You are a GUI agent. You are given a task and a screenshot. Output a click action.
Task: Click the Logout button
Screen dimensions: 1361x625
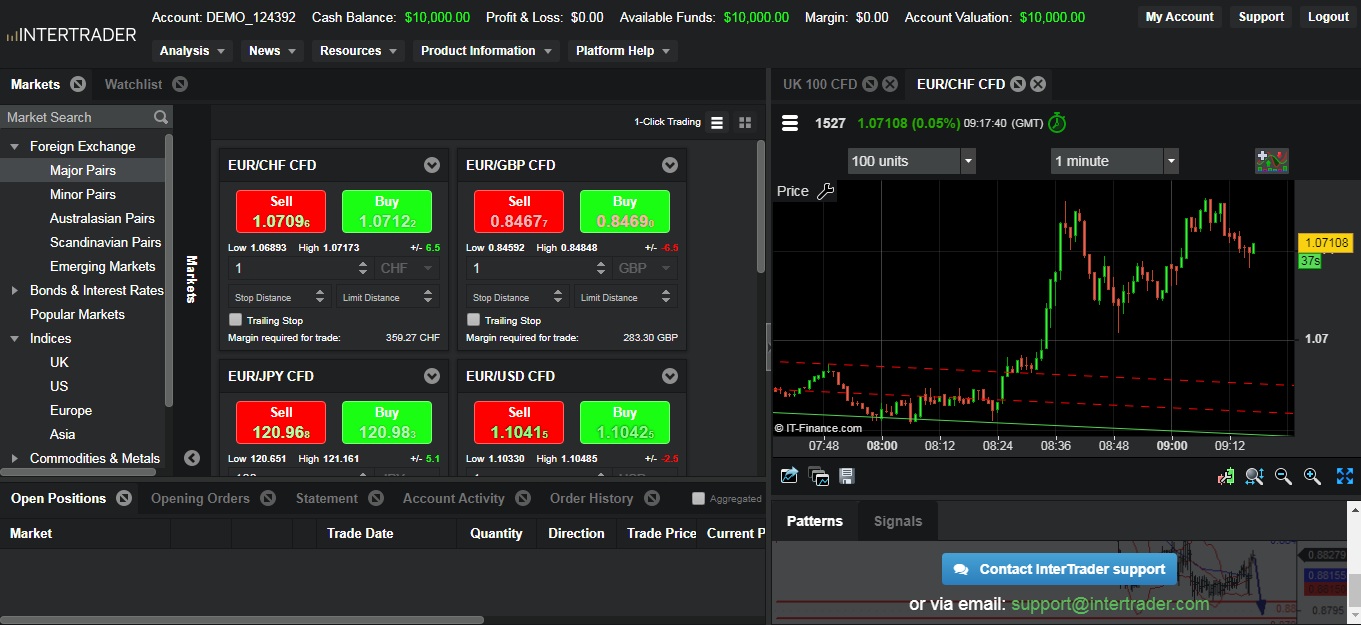1328,17
